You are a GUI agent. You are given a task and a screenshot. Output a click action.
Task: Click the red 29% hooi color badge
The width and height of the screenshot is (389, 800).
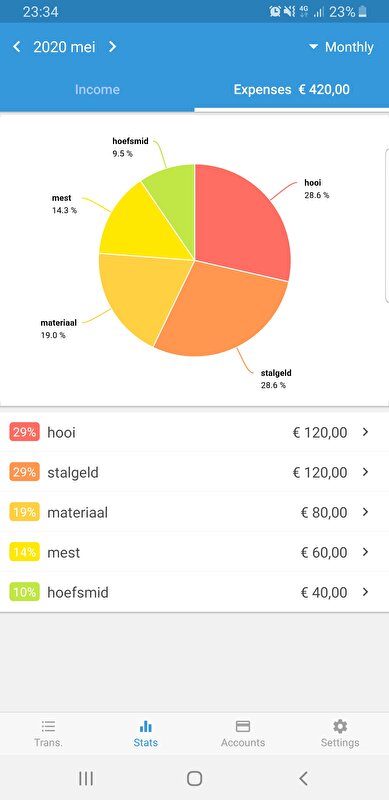[x=25, y=432]
